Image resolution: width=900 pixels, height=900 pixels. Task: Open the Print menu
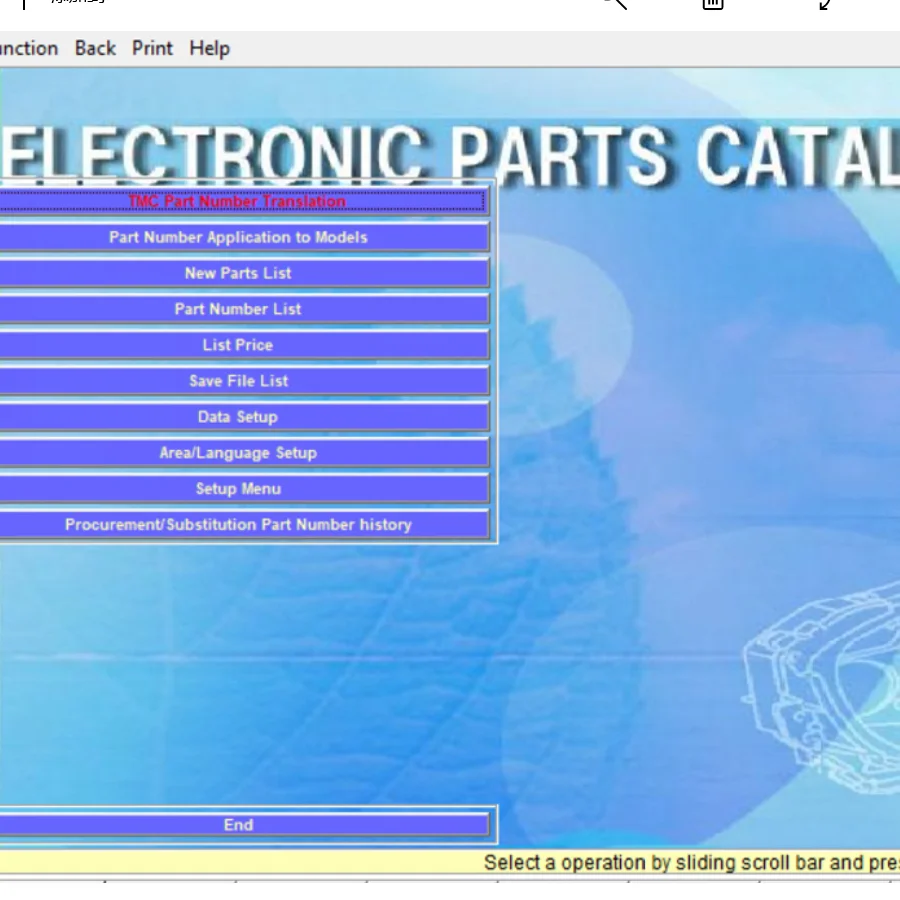(x=152, y=48)
